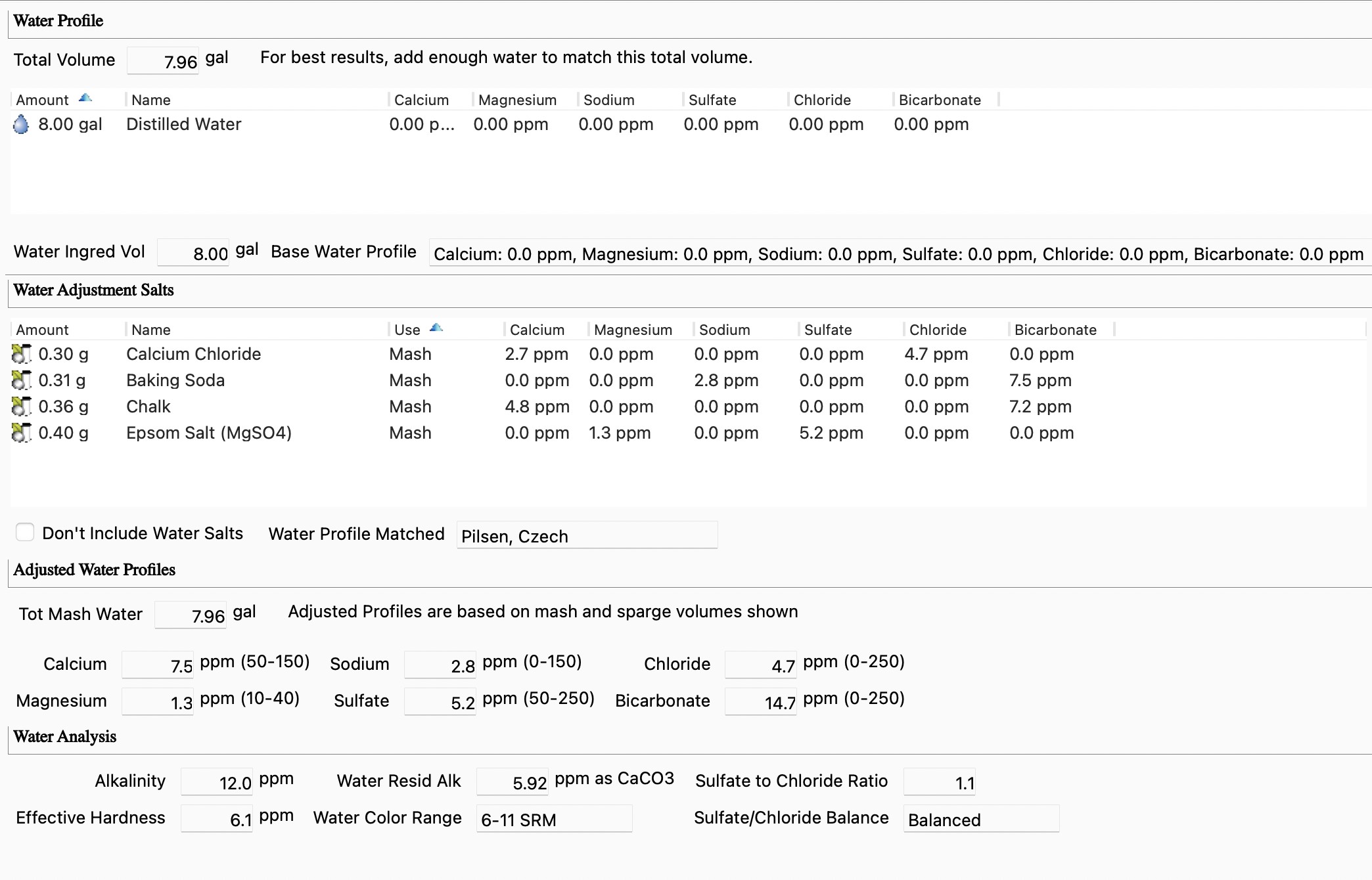Sort water table by Sodium column

click(x=630, y=100)
